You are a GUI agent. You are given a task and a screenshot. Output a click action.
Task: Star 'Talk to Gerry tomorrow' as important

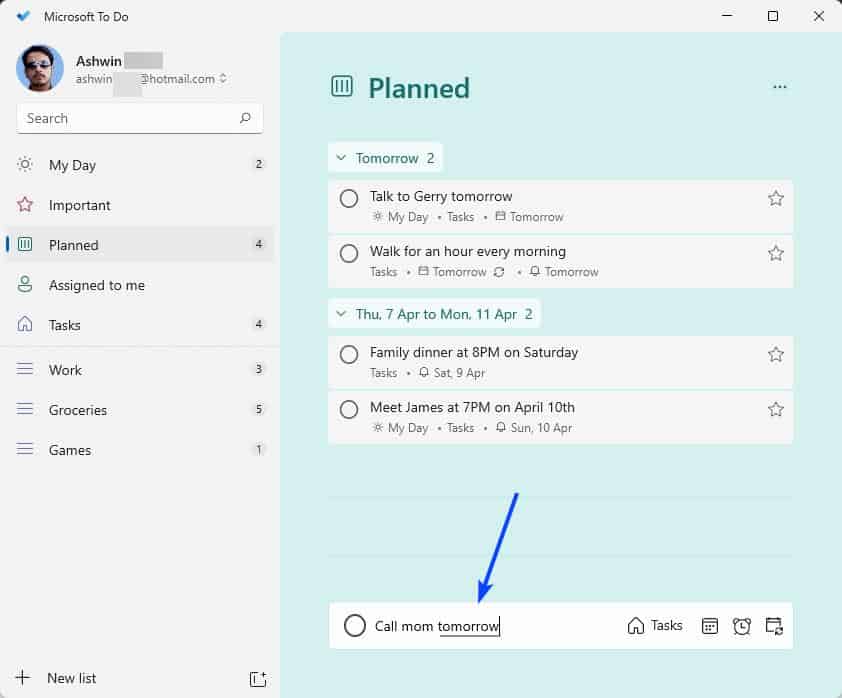(x=776, y=198)
